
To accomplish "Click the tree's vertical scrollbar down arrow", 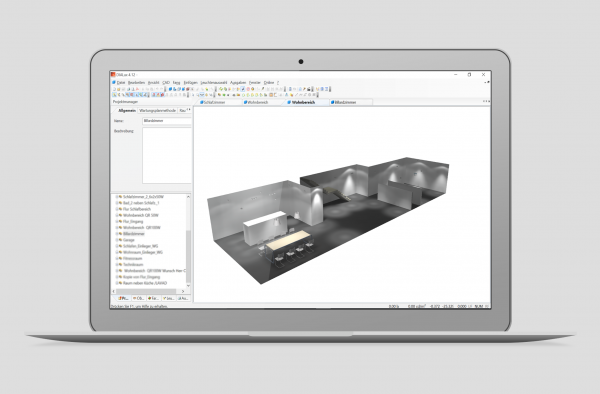I will [188, 286].
